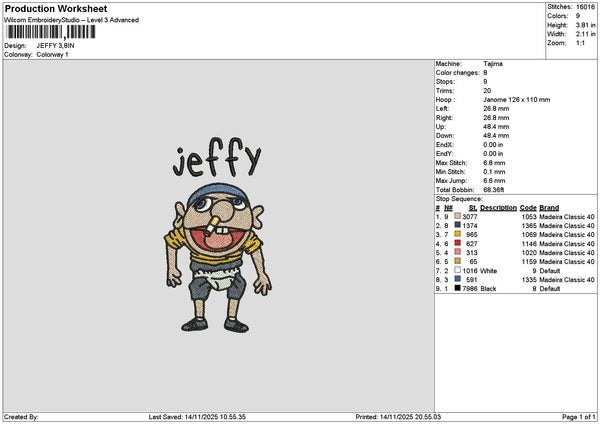Click the 'Code' column header
This screenshot has height=424, width=600.
[x=528, y=208]
